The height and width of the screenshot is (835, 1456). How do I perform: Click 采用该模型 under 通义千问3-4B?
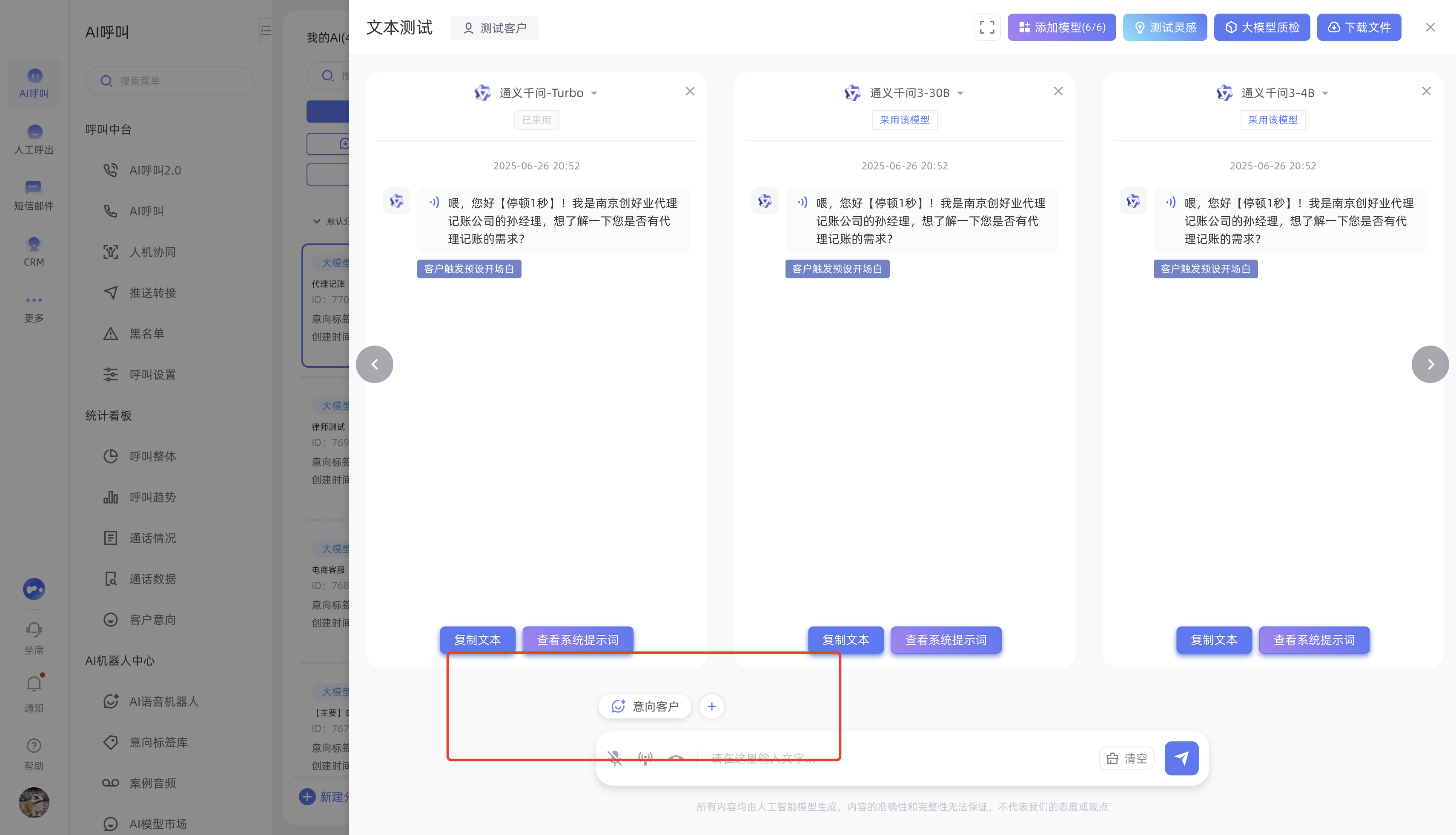pyautogui.click(x=1273, y=120)
